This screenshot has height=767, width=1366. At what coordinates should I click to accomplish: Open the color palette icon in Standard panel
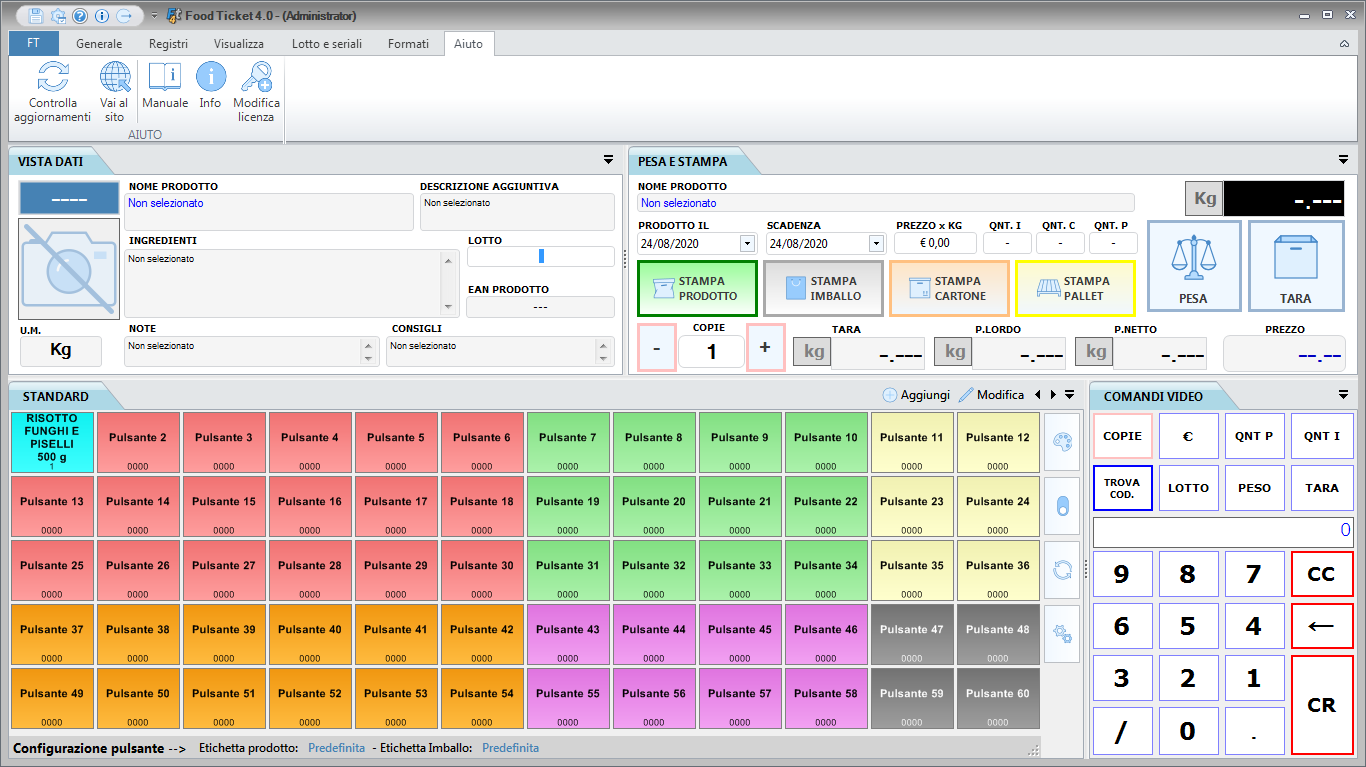[x=1062, y=441]
